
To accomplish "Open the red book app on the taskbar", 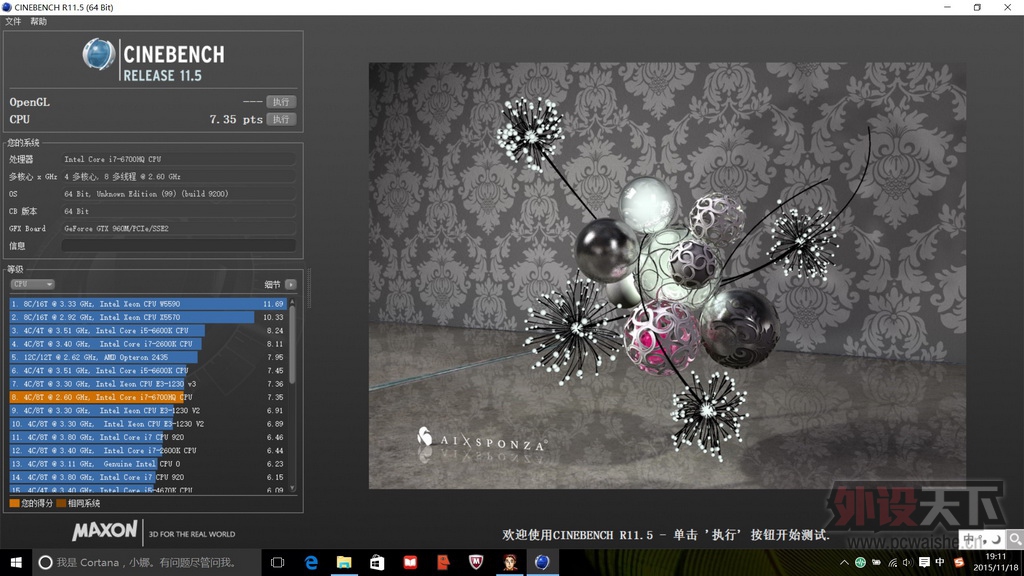I will coord(410,562).
